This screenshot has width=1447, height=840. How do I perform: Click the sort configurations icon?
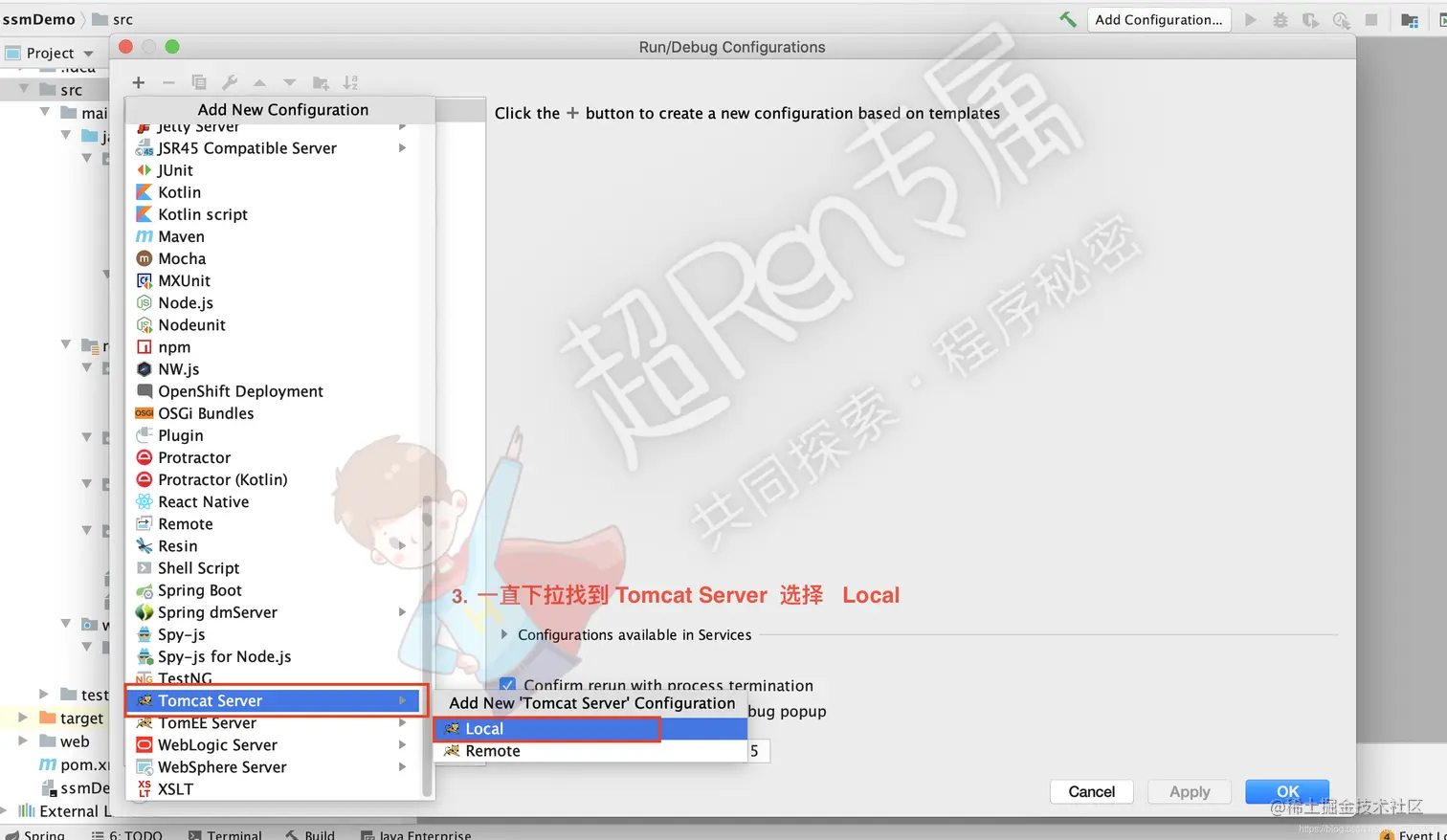(x=351, y=82)
